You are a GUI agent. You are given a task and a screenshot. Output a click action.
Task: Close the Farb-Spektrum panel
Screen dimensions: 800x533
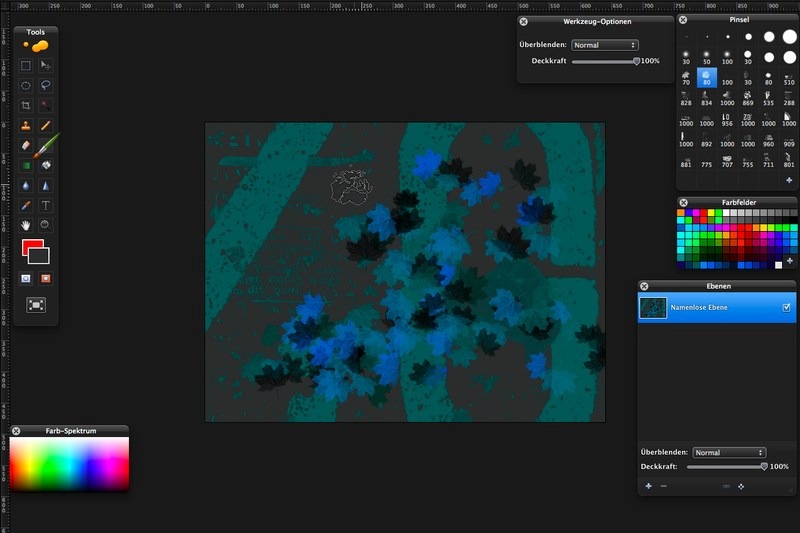point(16,430)
